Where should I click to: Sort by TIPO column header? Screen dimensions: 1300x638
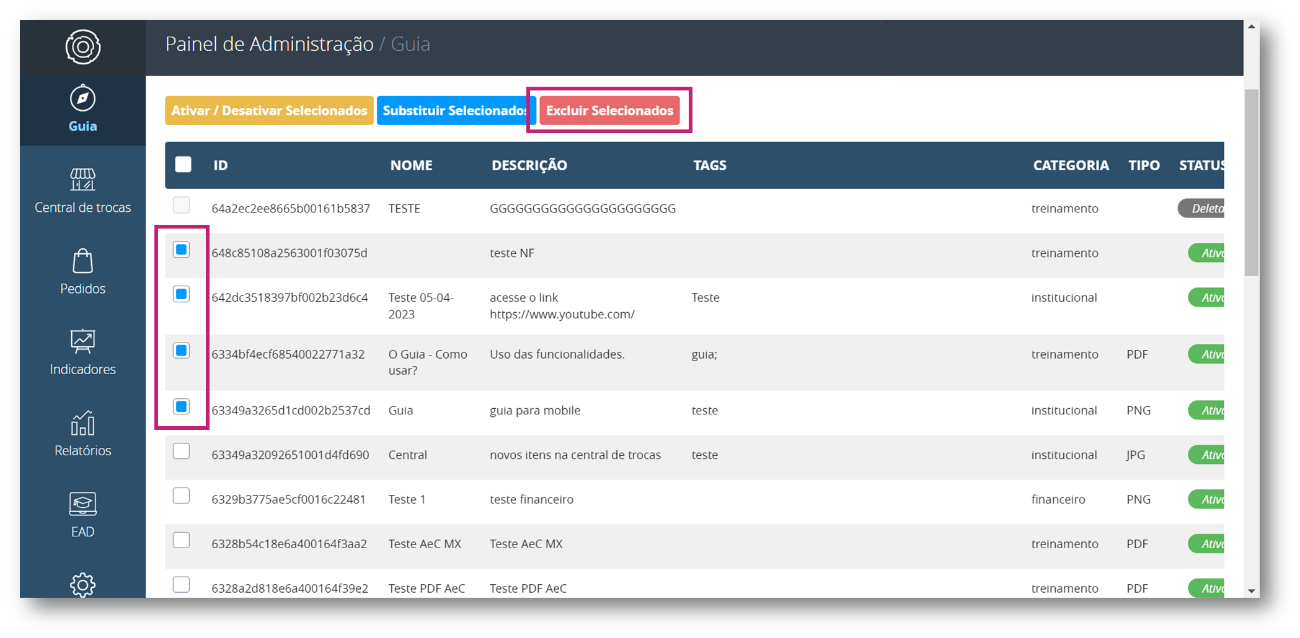coord(1144,166)
